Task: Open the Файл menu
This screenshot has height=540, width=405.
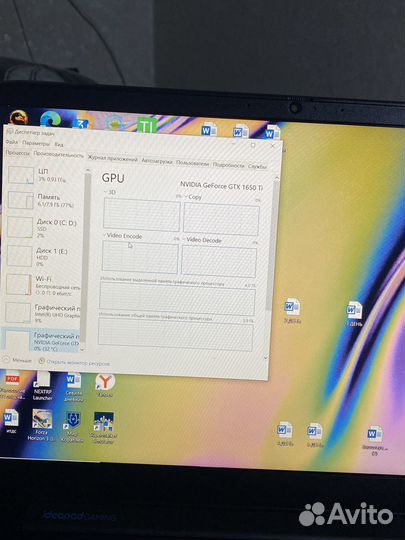Action: click(x=12, y=142)
